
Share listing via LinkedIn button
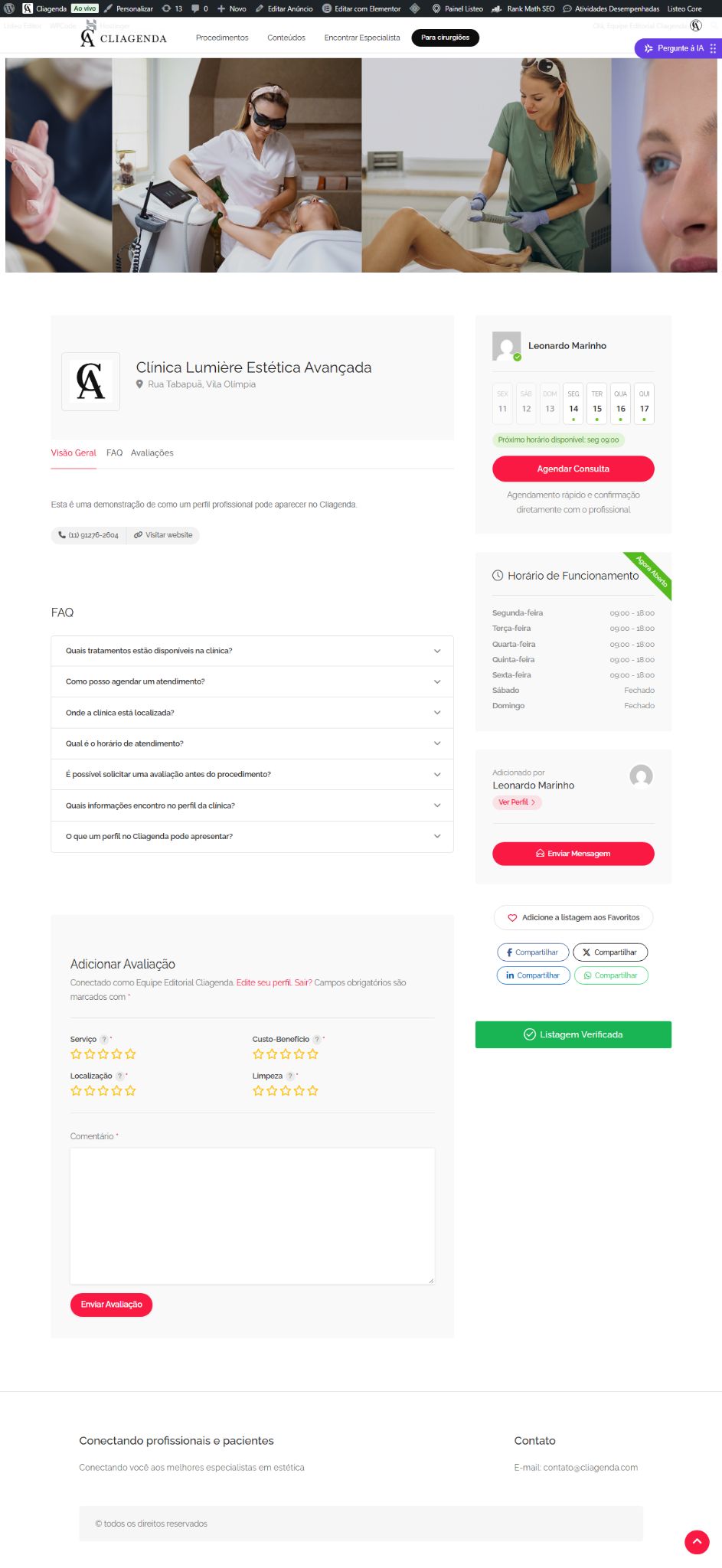534,975
